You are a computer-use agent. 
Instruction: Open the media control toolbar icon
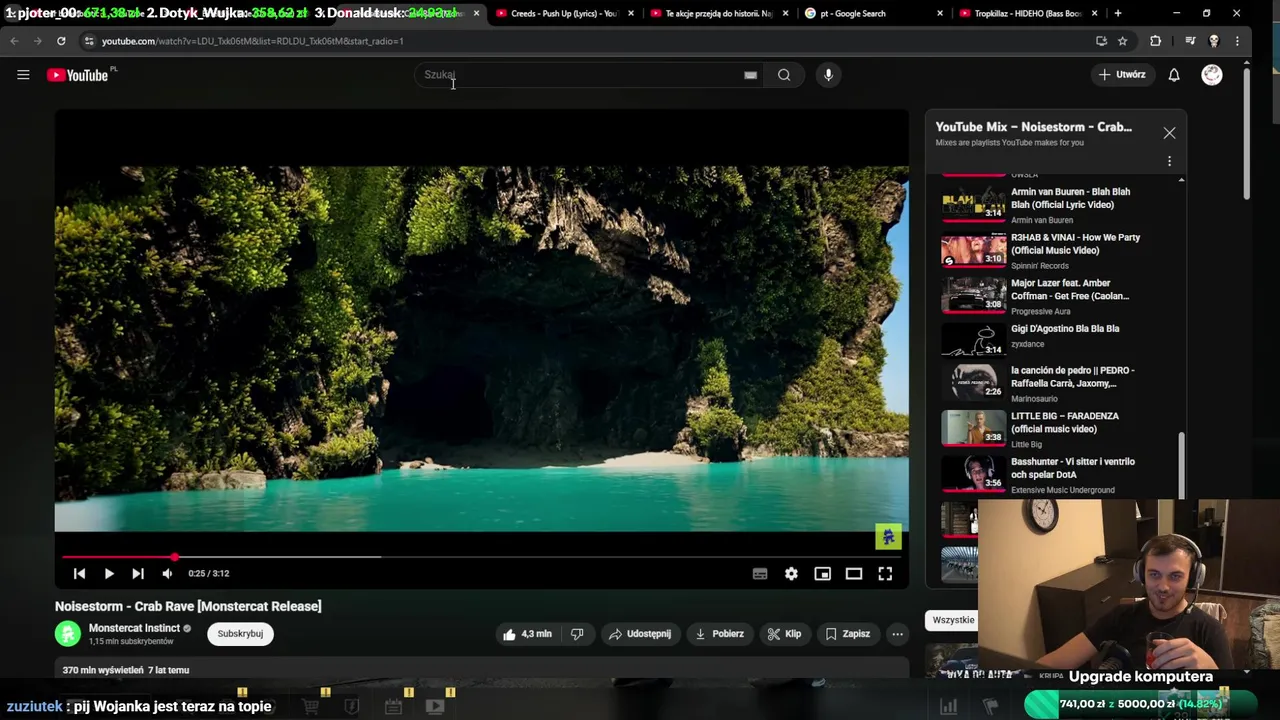1190,41
